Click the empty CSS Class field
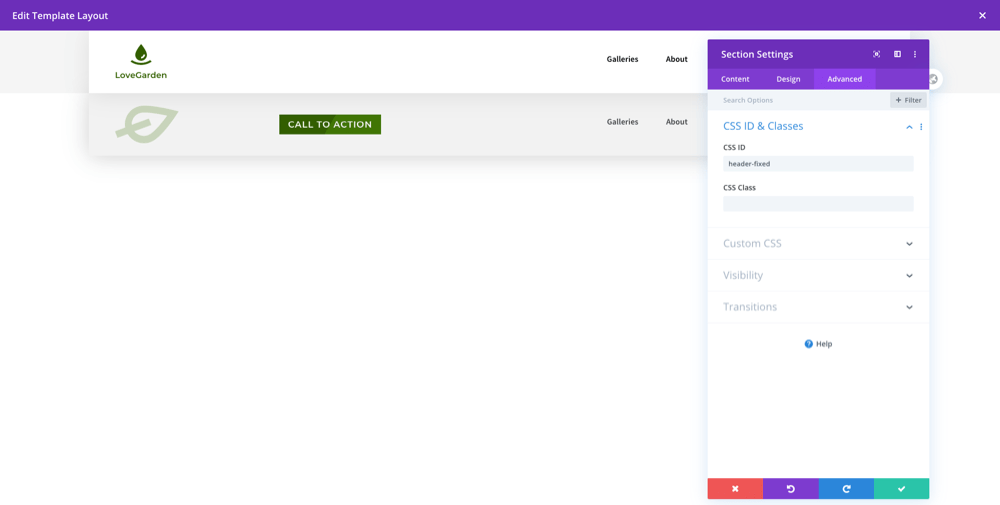Image resolution: width=1000 pixels, height=505 pixels. [818, 204]
